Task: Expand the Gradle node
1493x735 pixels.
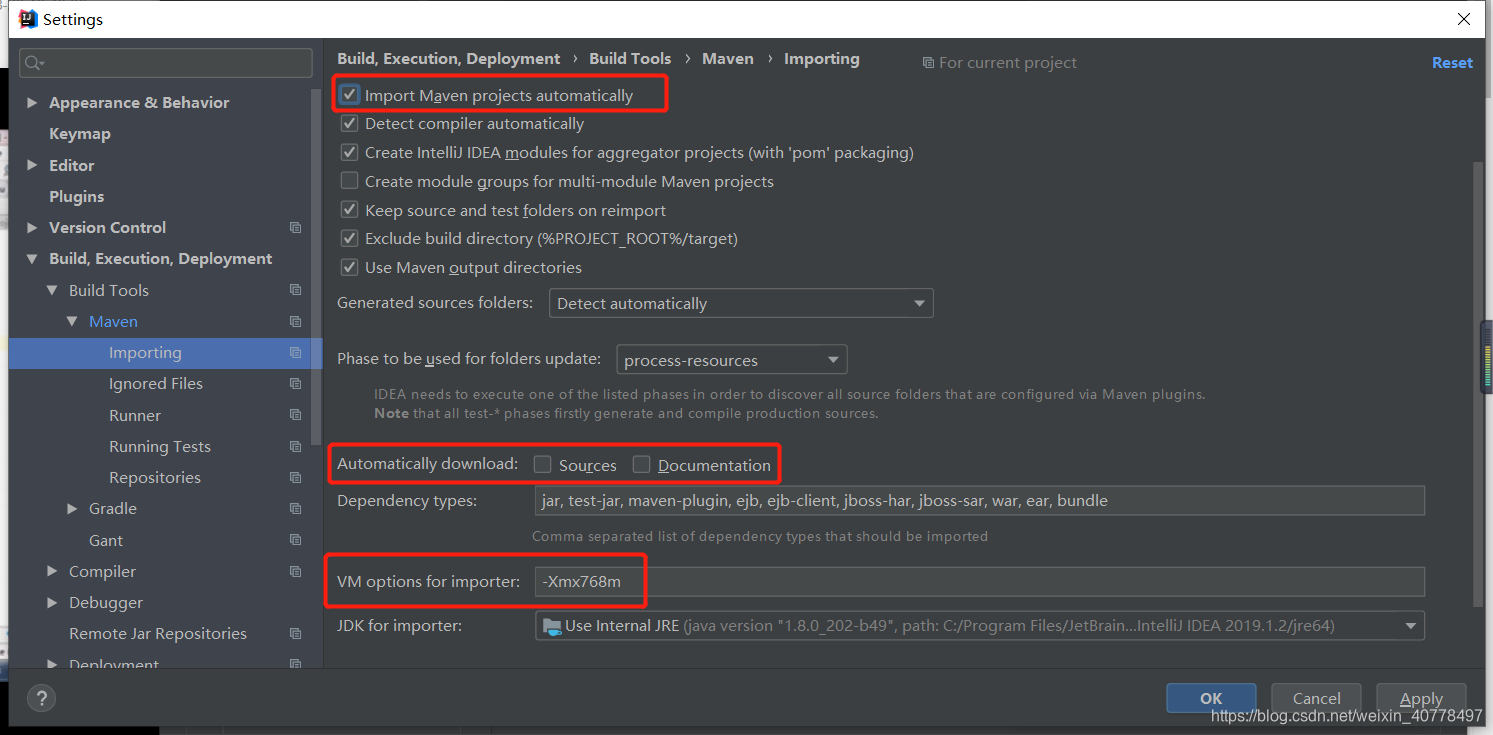Action: point(72,509)
